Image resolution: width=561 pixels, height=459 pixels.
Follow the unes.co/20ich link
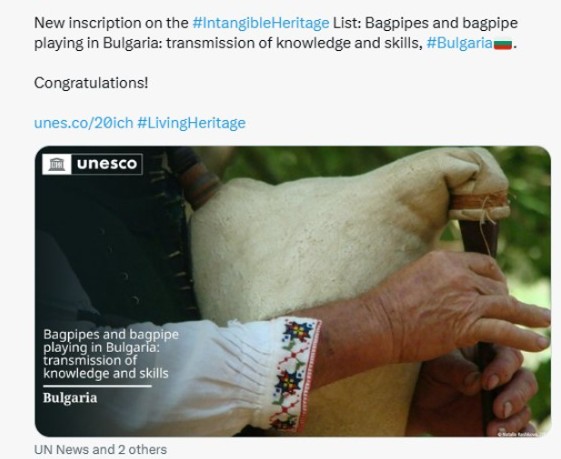pos(83,123)
